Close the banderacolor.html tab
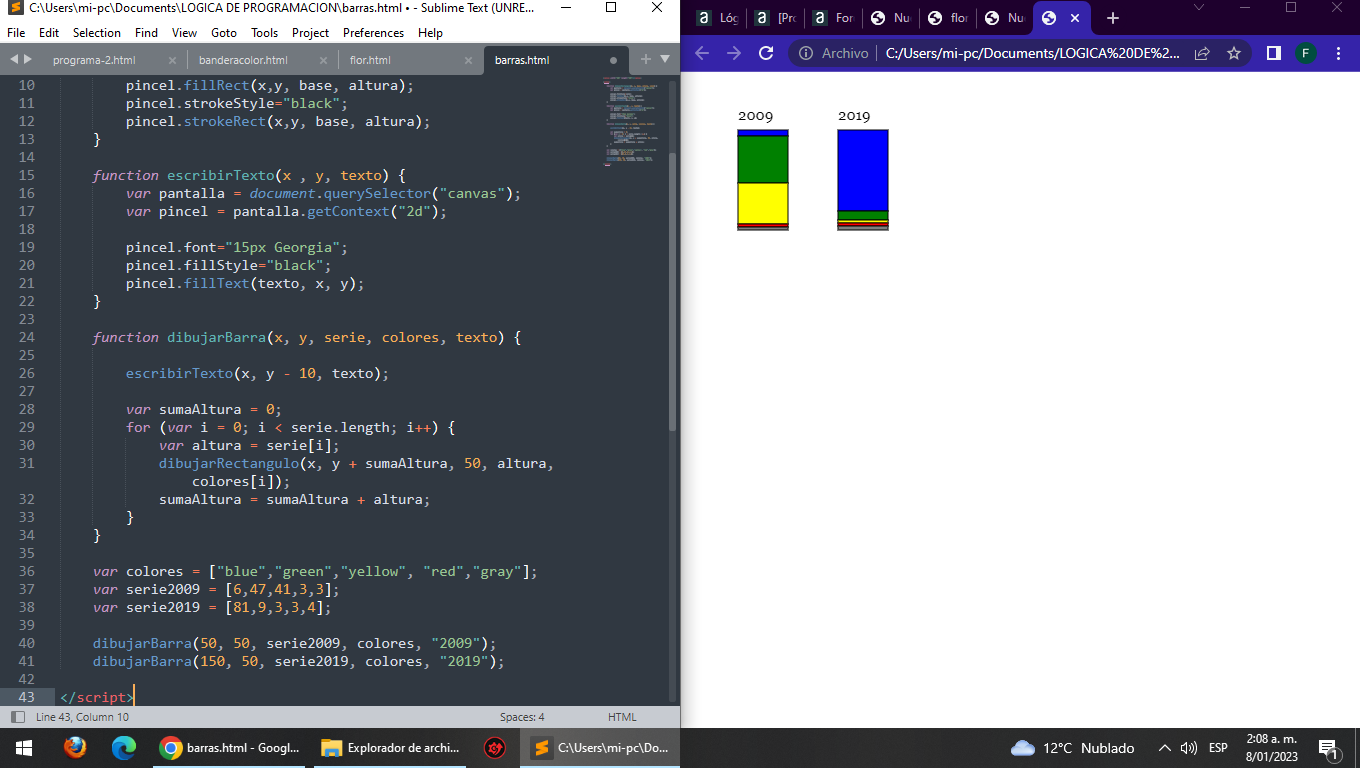This screenshot has height=768, width=1360. (x=322, y=60)
